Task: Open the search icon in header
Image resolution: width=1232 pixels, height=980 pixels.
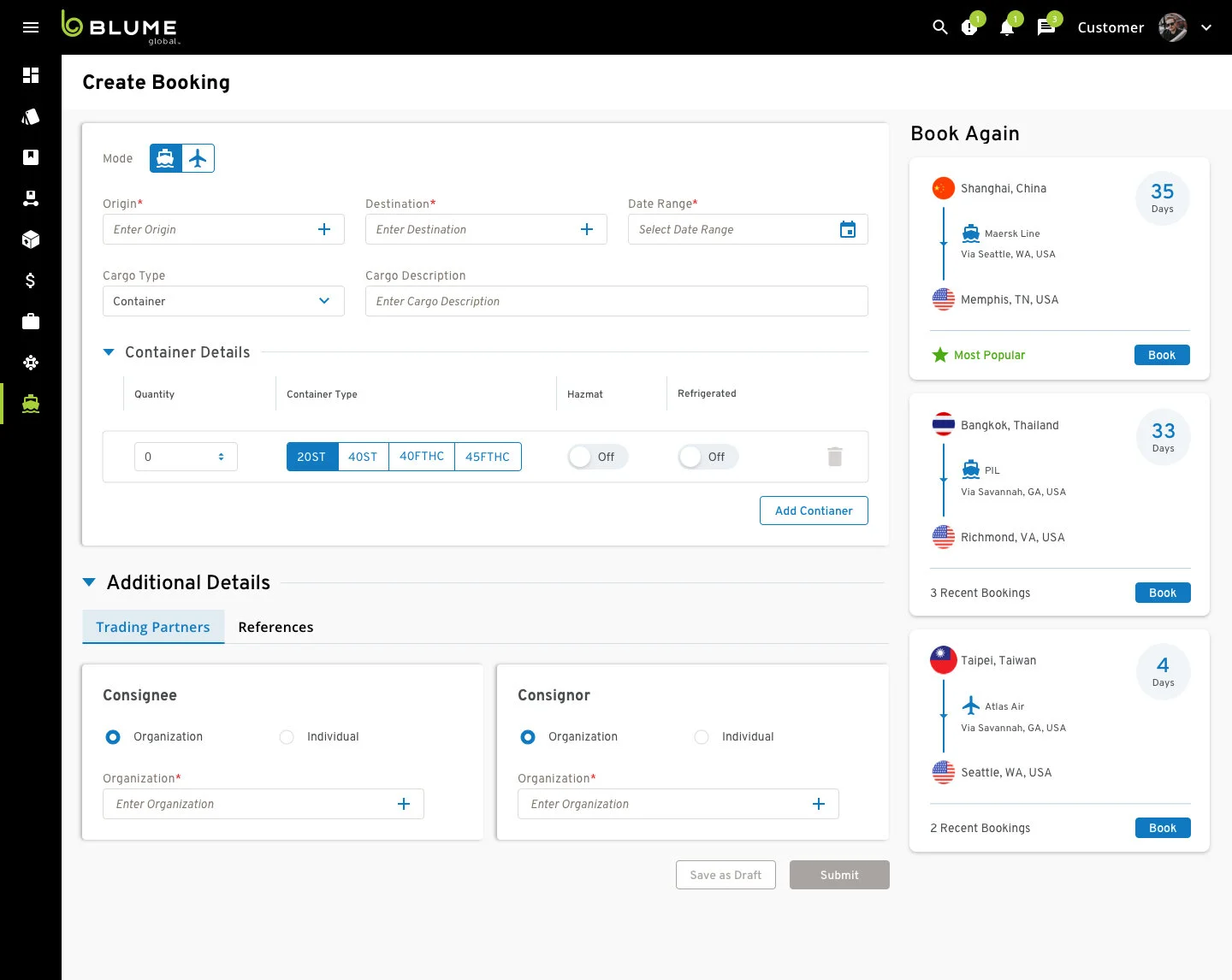Action: point(940,27)
